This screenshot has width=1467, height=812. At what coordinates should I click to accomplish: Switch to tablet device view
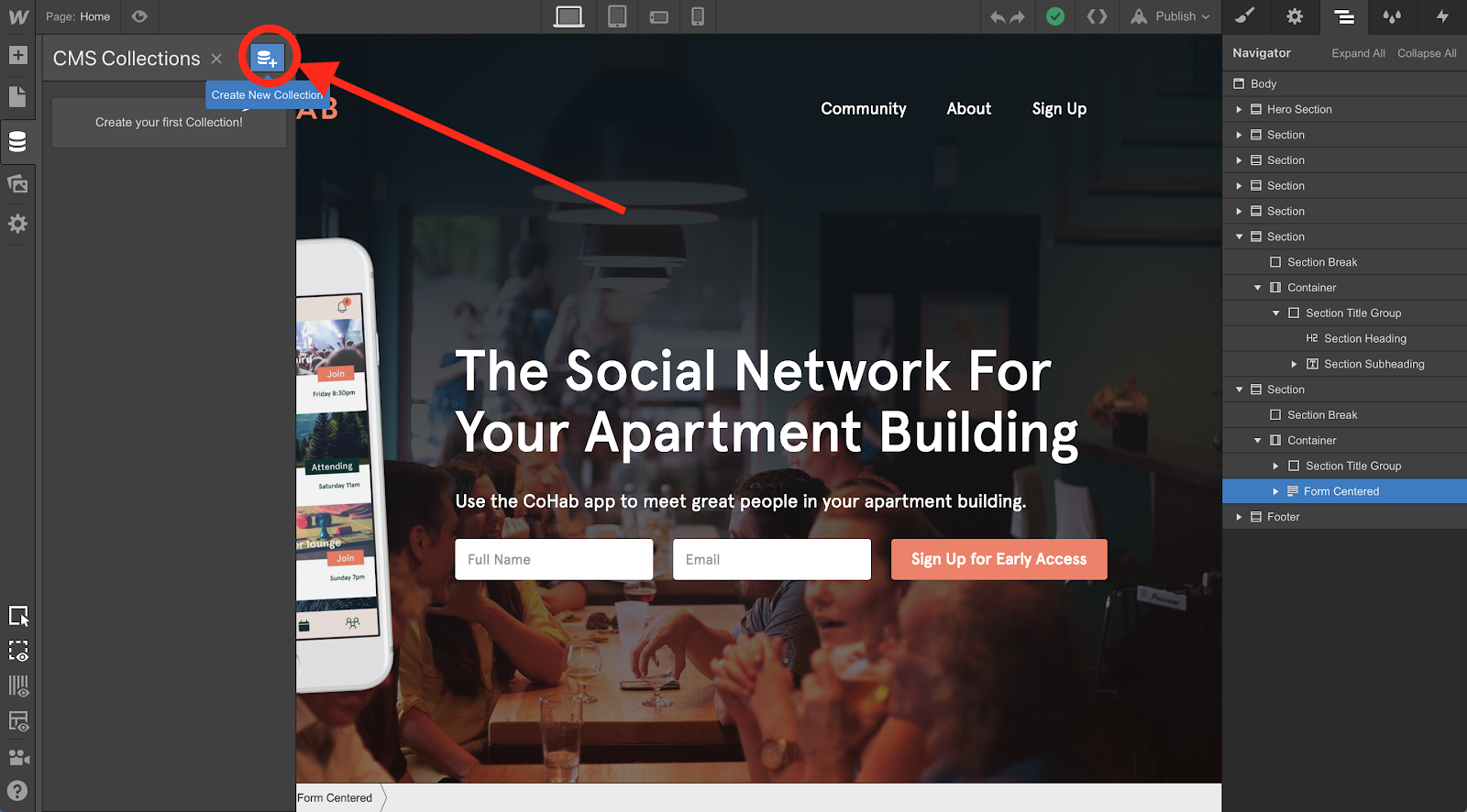pos(617,16)
